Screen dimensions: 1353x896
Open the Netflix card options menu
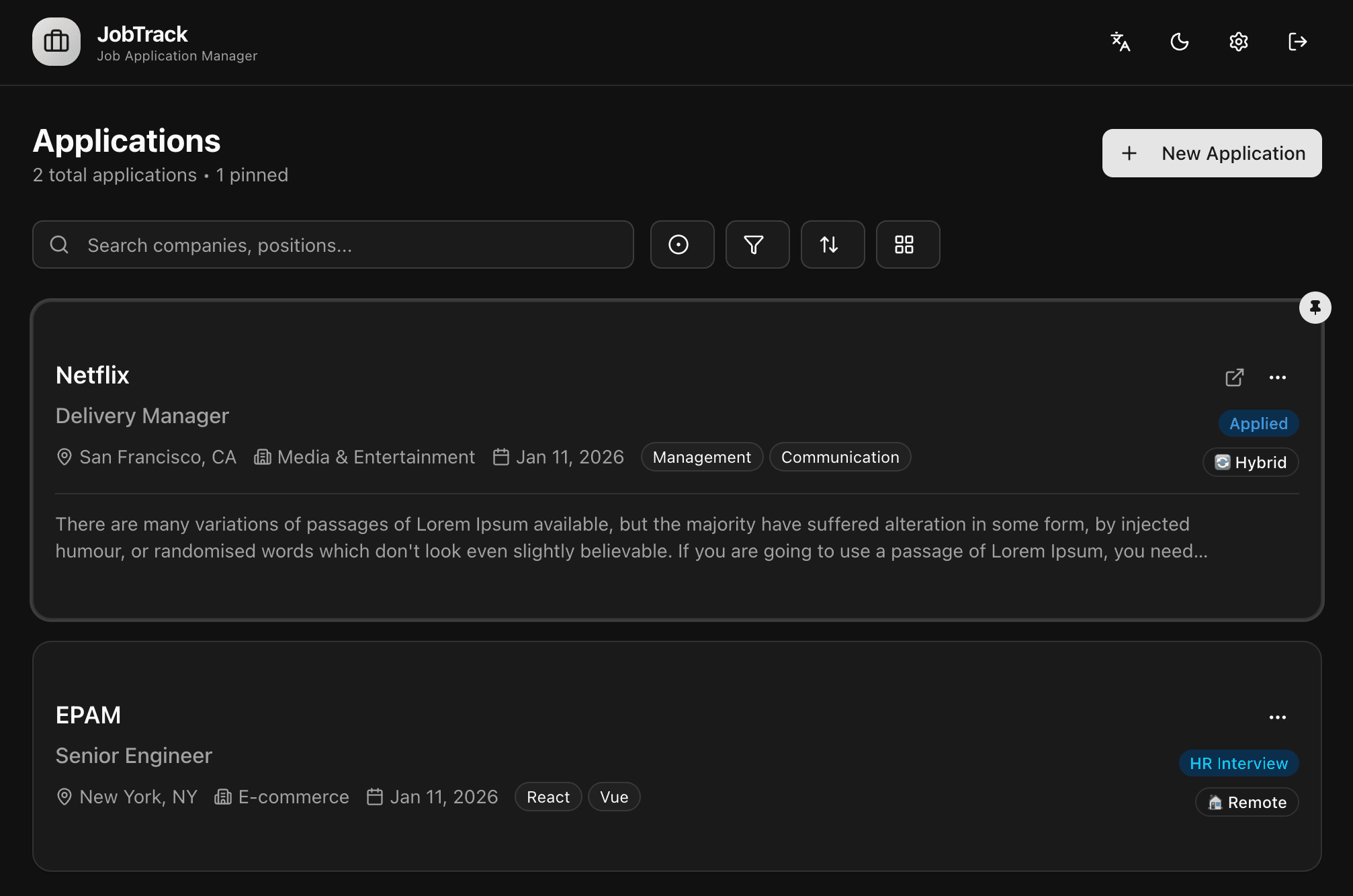coord(1278,377)
